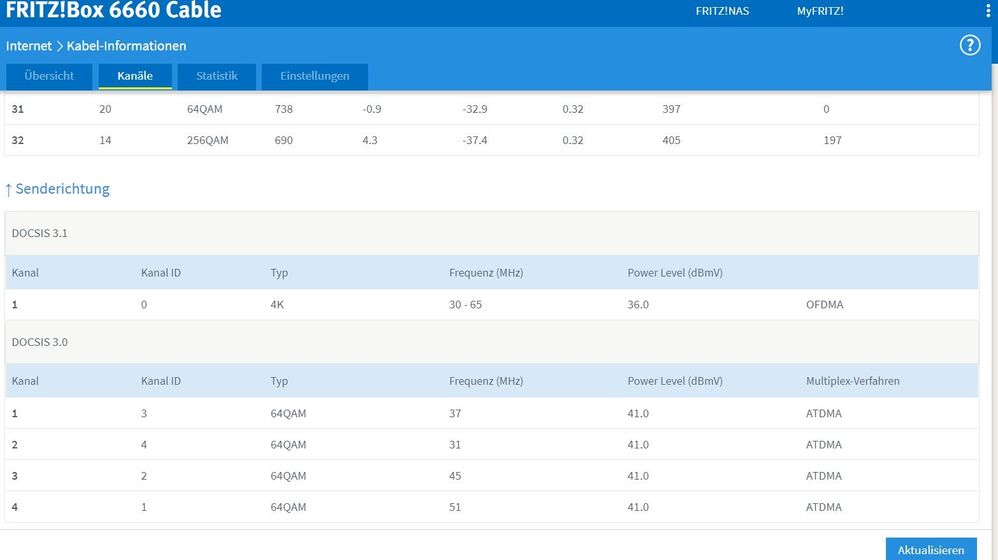Switch to the Übersicht tab
This screenshot has height=560, width=998.
(49, 76)
